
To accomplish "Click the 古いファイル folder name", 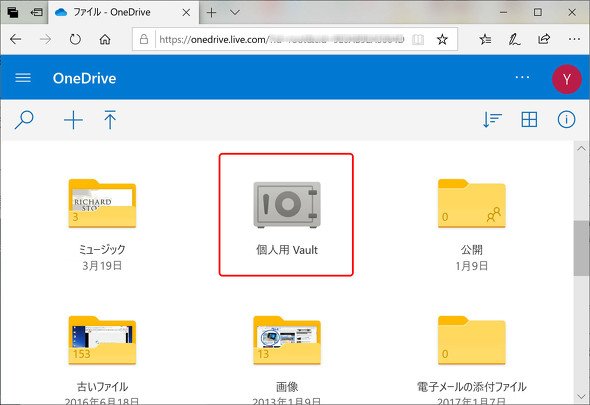I will click(102, 387).
